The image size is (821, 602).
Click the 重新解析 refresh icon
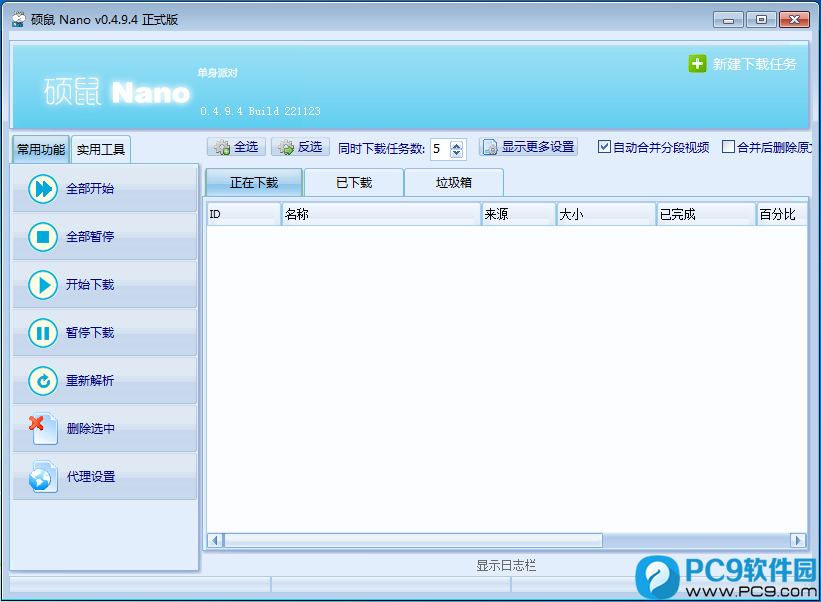[43, 381]
